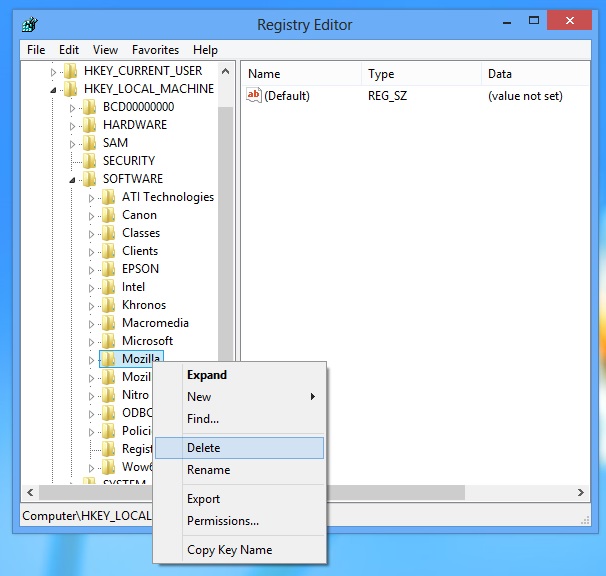The width and height of the screenshot is (606, 576).
Task: Click the Khronos folder icon
Action: (108, 305)
